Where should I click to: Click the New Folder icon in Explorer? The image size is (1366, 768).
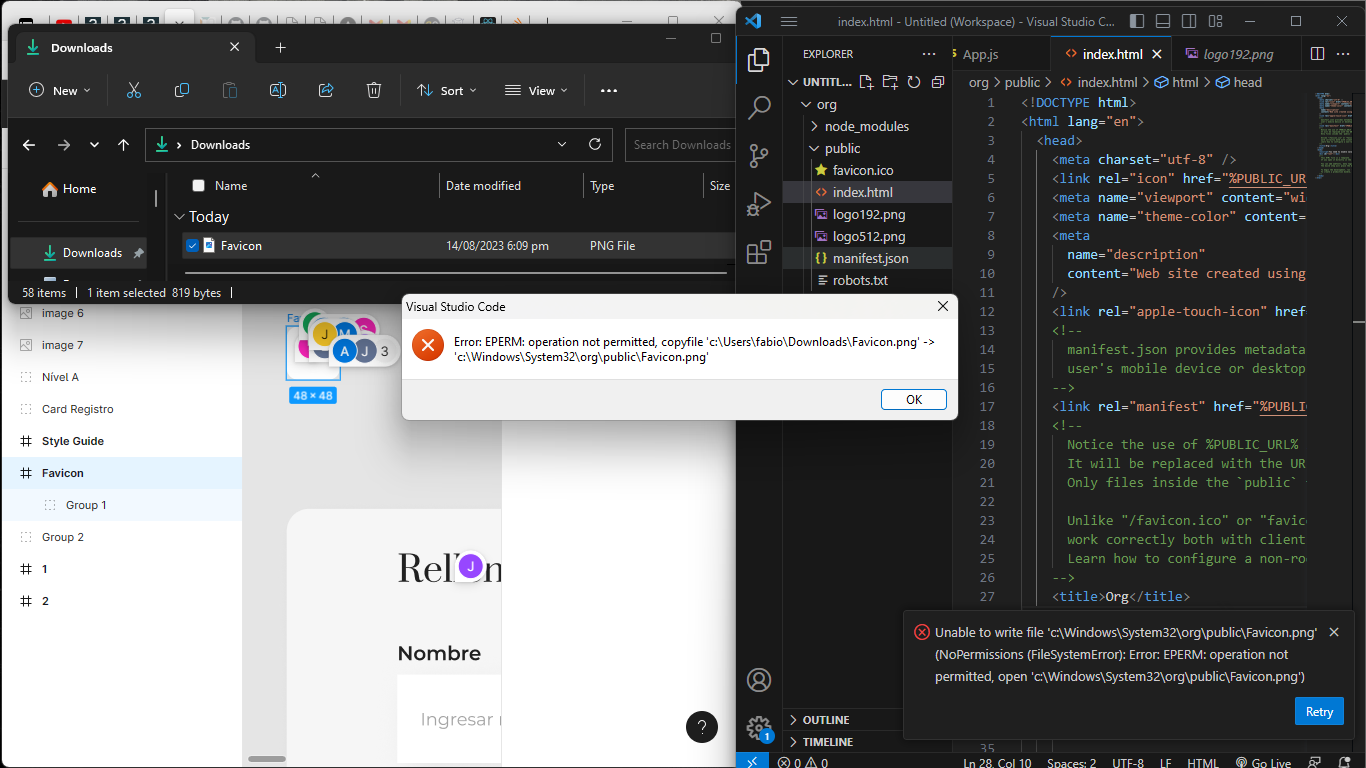tap(890, 82)
